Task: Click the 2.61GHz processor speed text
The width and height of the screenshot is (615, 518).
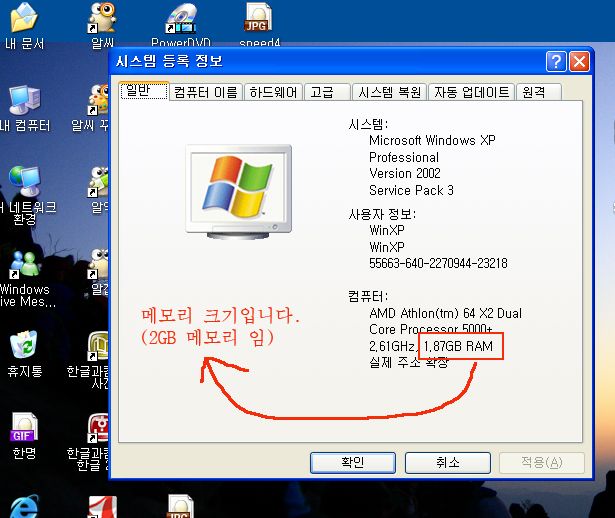Action: click(392, 346)
